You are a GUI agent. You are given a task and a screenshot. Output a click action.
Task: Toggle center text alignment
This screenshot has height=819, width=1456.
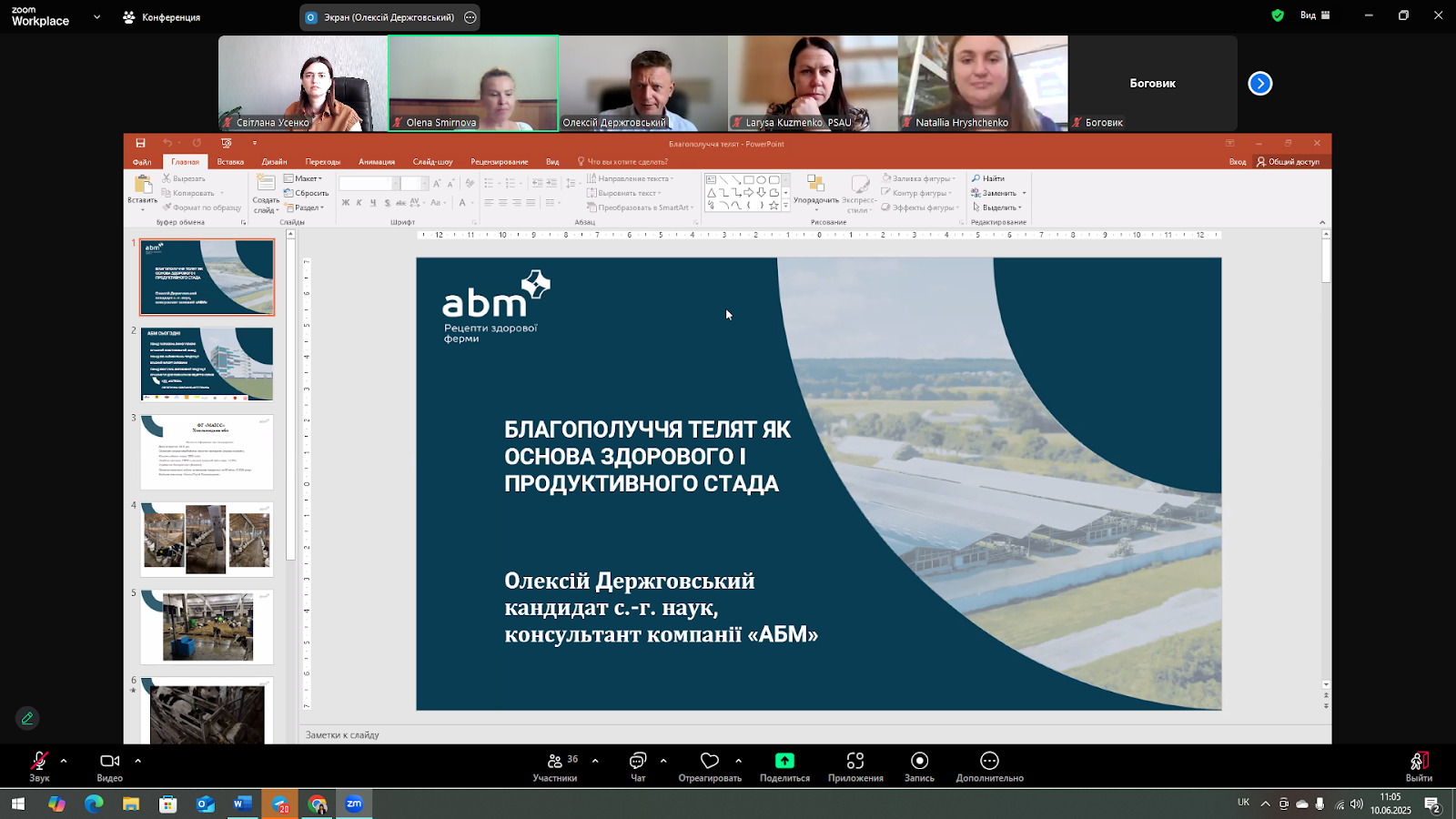[502, 203]
